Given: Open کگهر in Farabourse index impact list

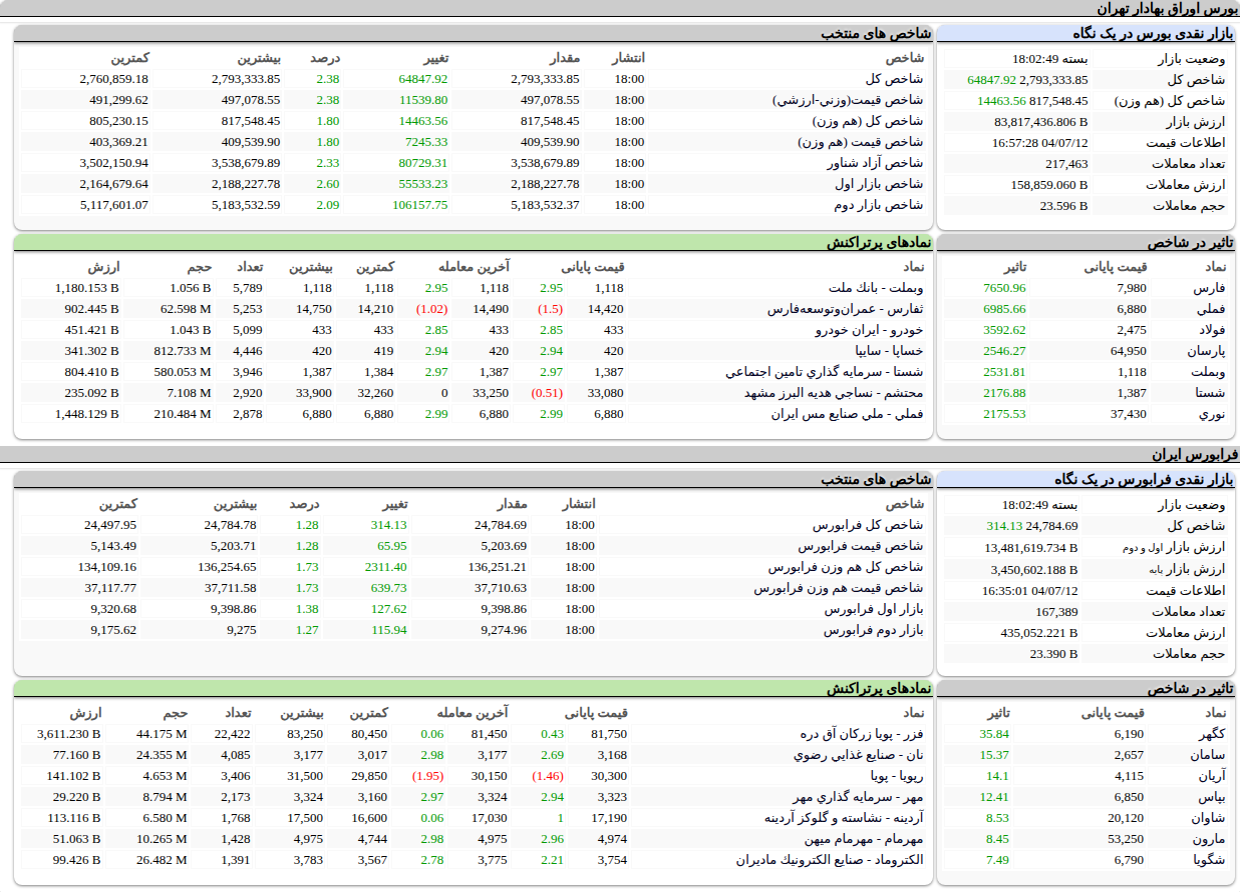Looking at the screenshot, I should tap(1210, 734).
